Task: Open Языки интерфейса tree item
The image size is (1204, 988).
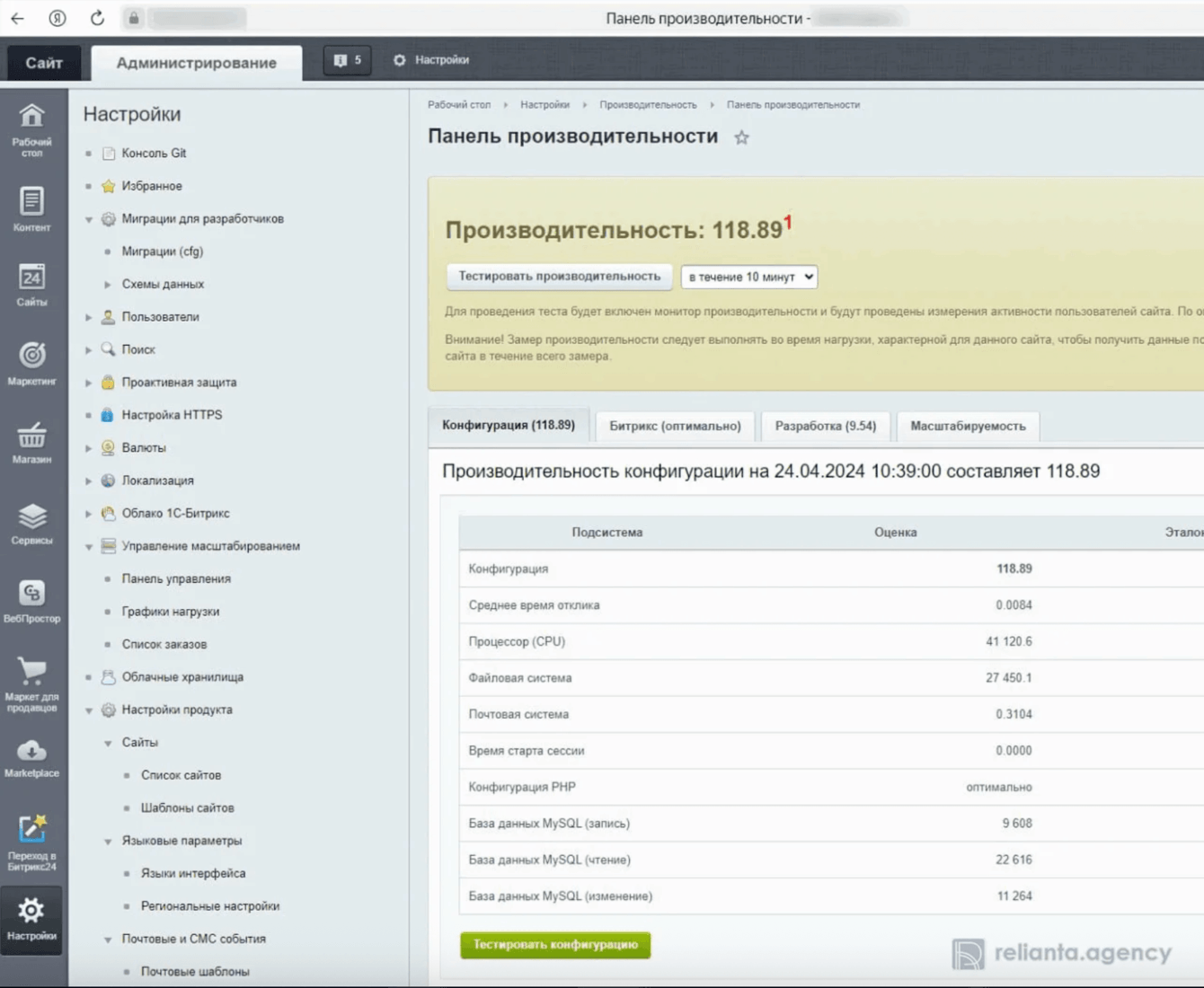Action: point(193,874)
